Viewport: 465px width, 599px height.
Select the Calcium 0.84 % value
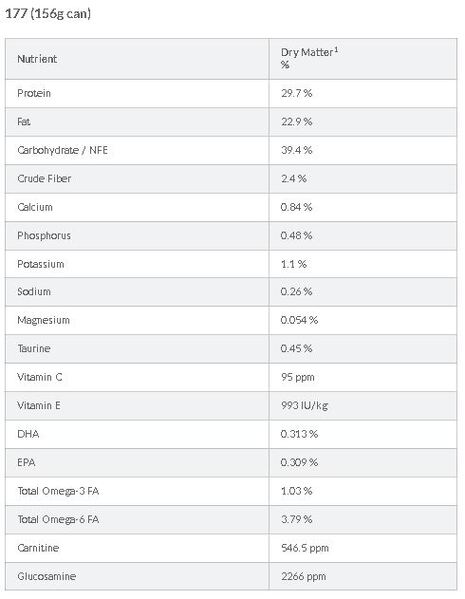296,207
